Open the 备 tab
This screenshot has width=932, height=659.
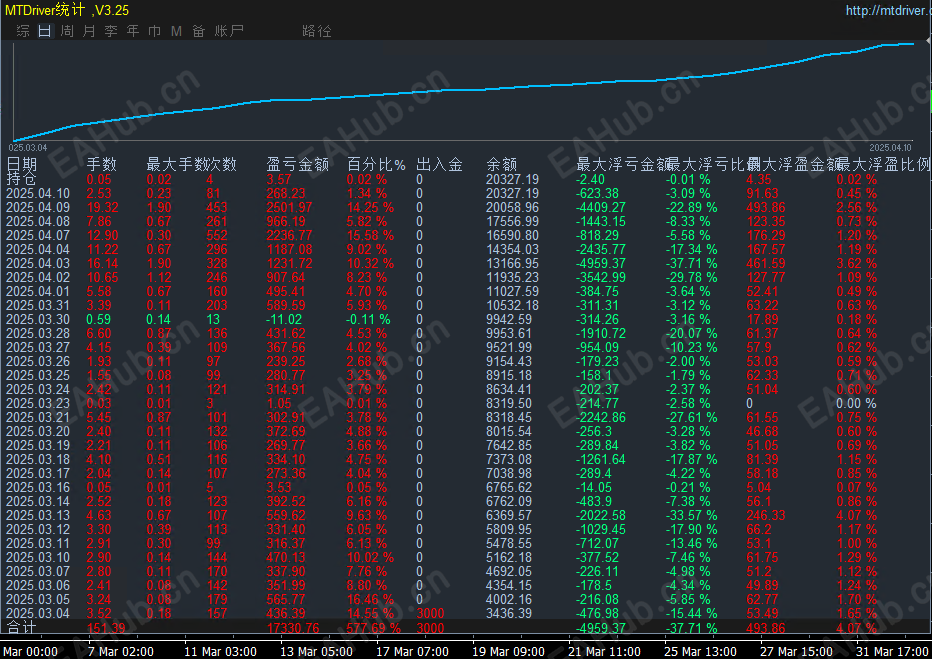(x=199, y=31)
